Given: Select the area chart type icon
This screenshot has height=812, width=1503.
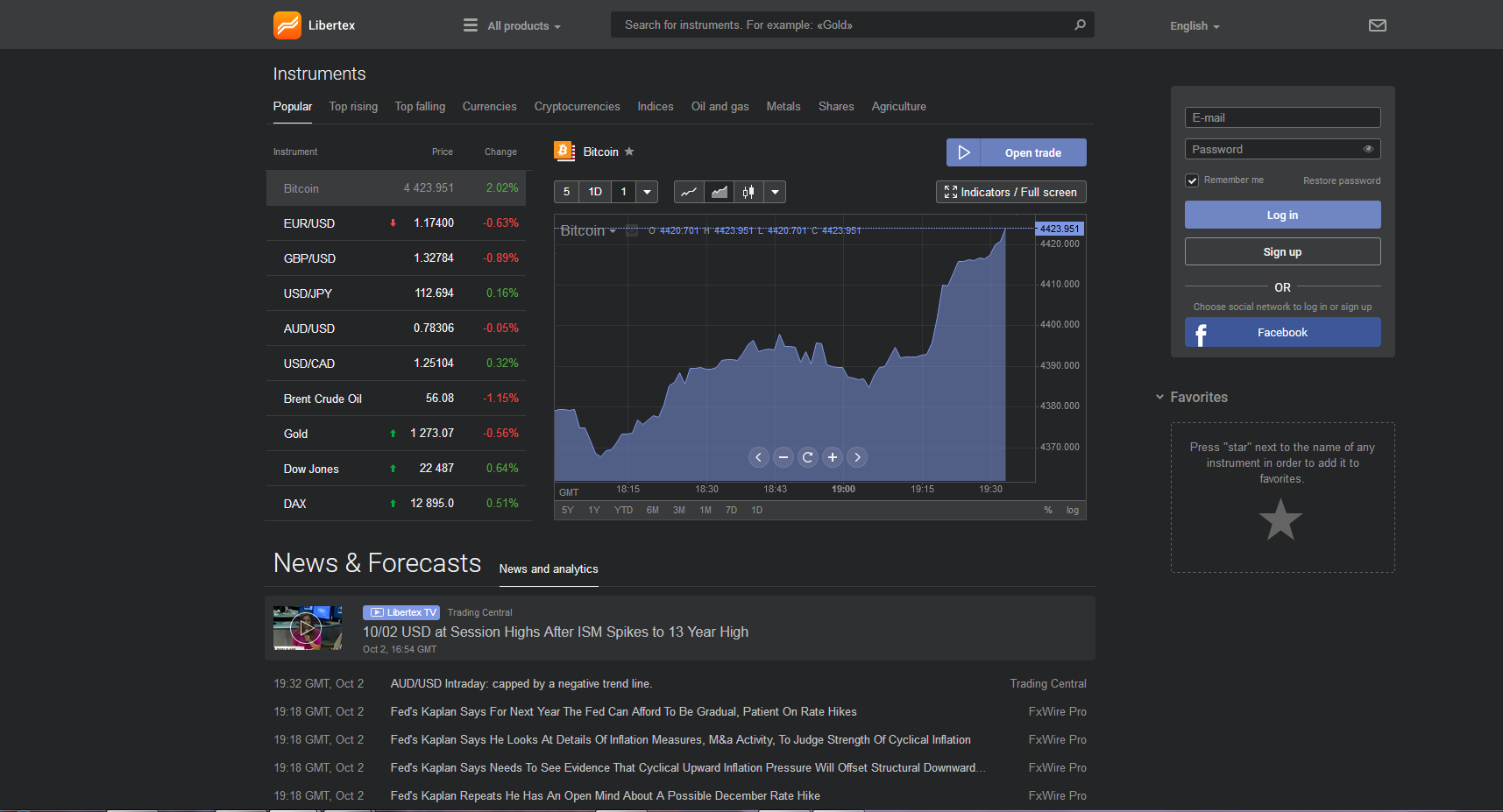Looking at the screenshot, I should 719,192.
